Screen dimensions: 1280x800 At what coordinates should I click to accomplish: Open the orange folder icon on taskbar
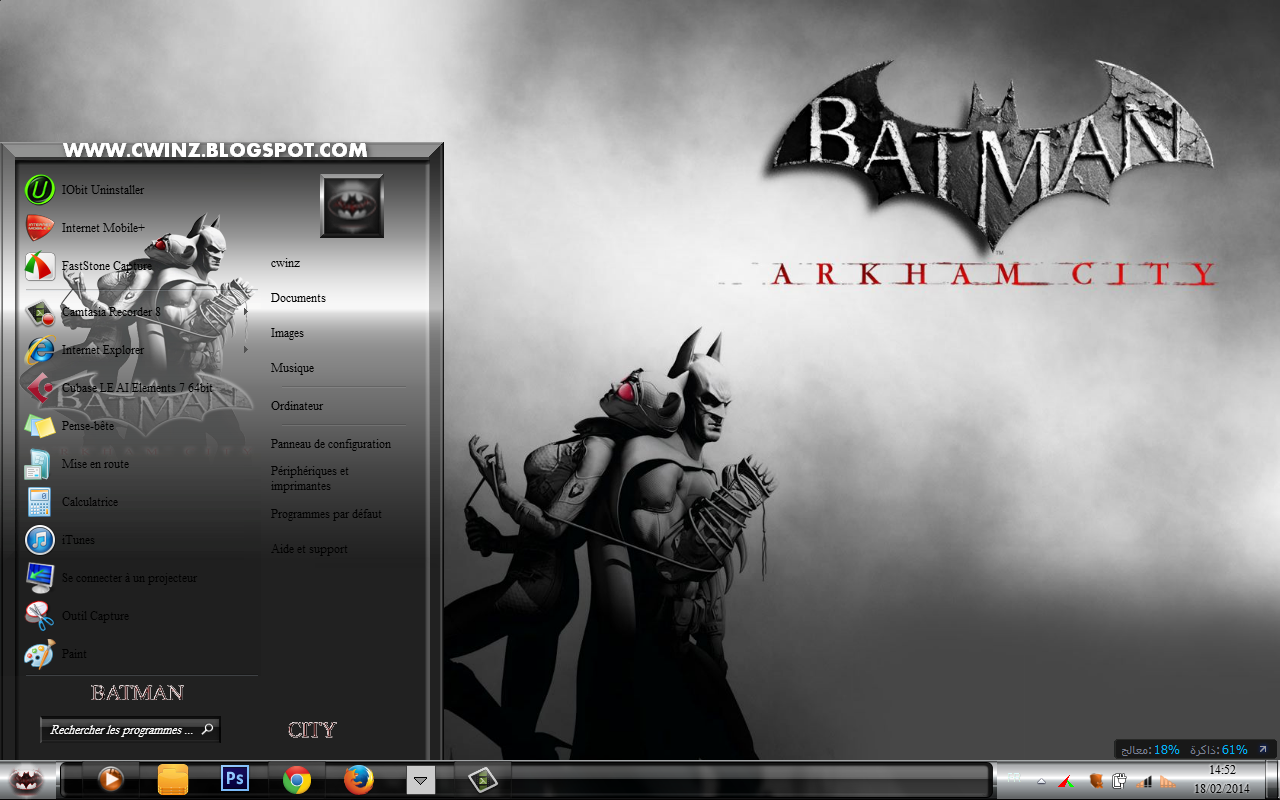(x=173, y=779)
